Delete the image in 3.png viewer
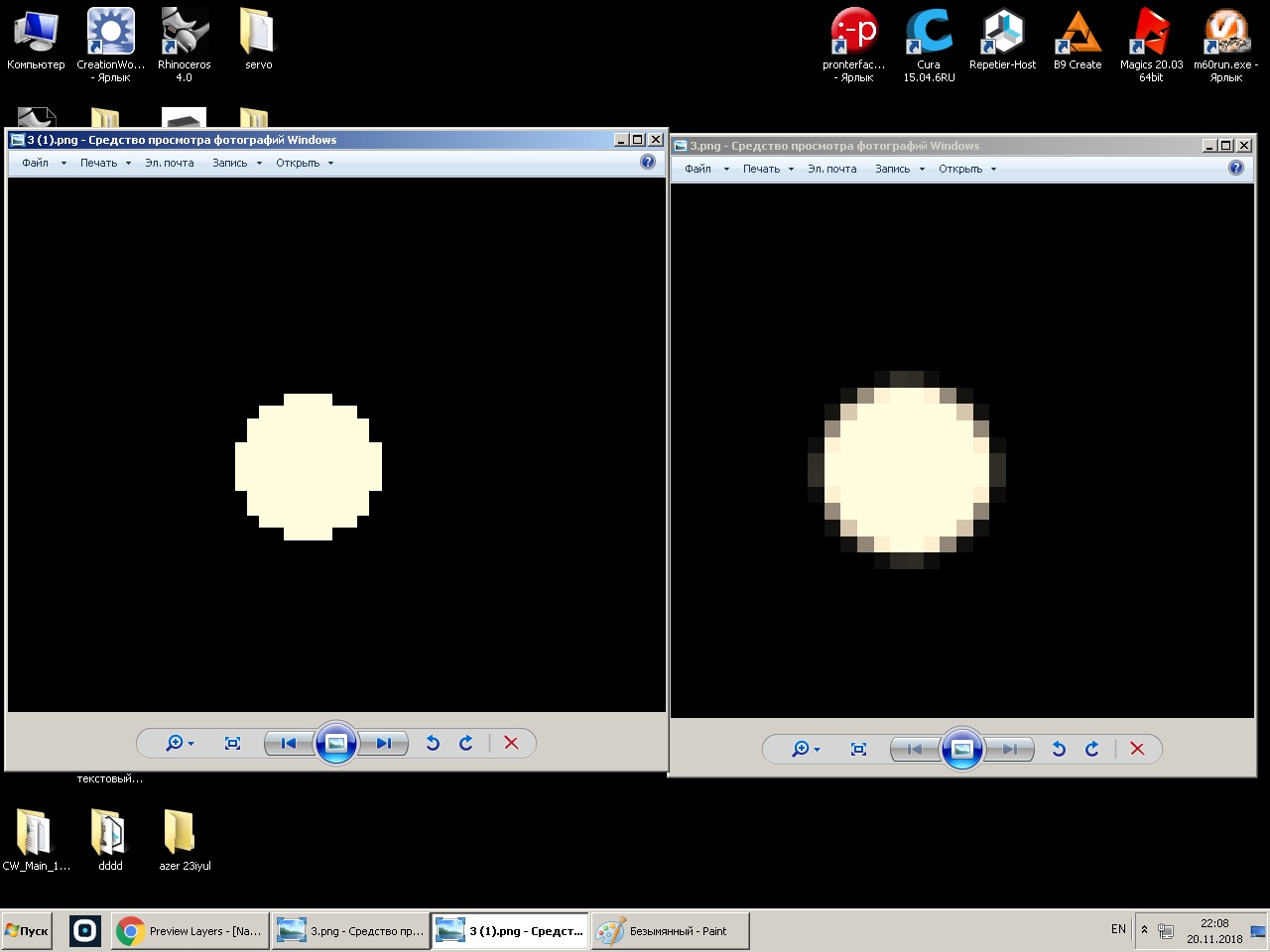This screenshot has height=952, width=1270. [1137, 749]
